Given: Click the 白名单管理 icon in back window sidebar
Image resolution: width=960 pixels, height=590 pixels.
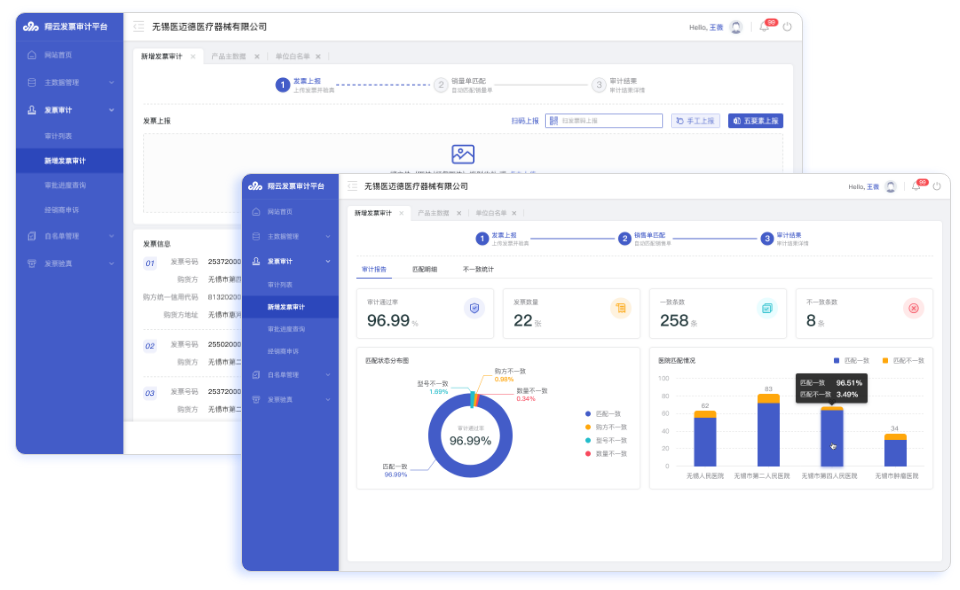Looking at the screenshot, I should 32,236.
